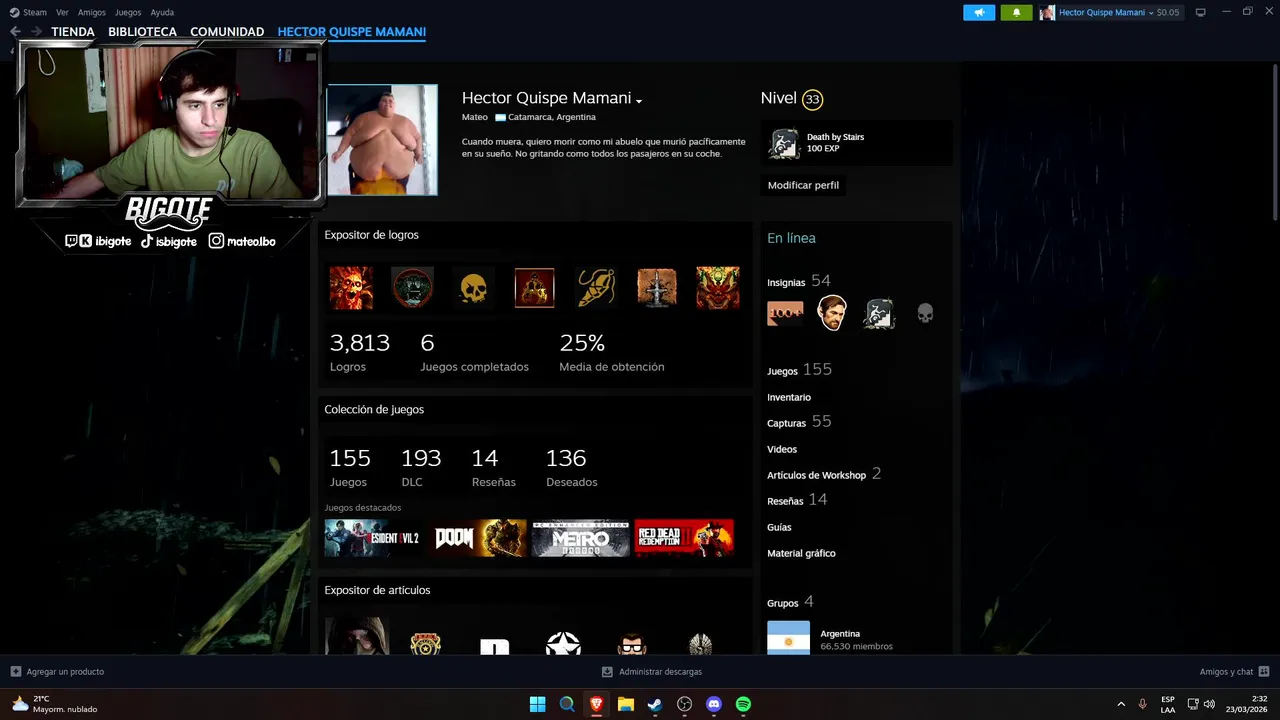Click the flaming skull achievement icon
This screenshot has width=1280, height=720.
(351, 288)
